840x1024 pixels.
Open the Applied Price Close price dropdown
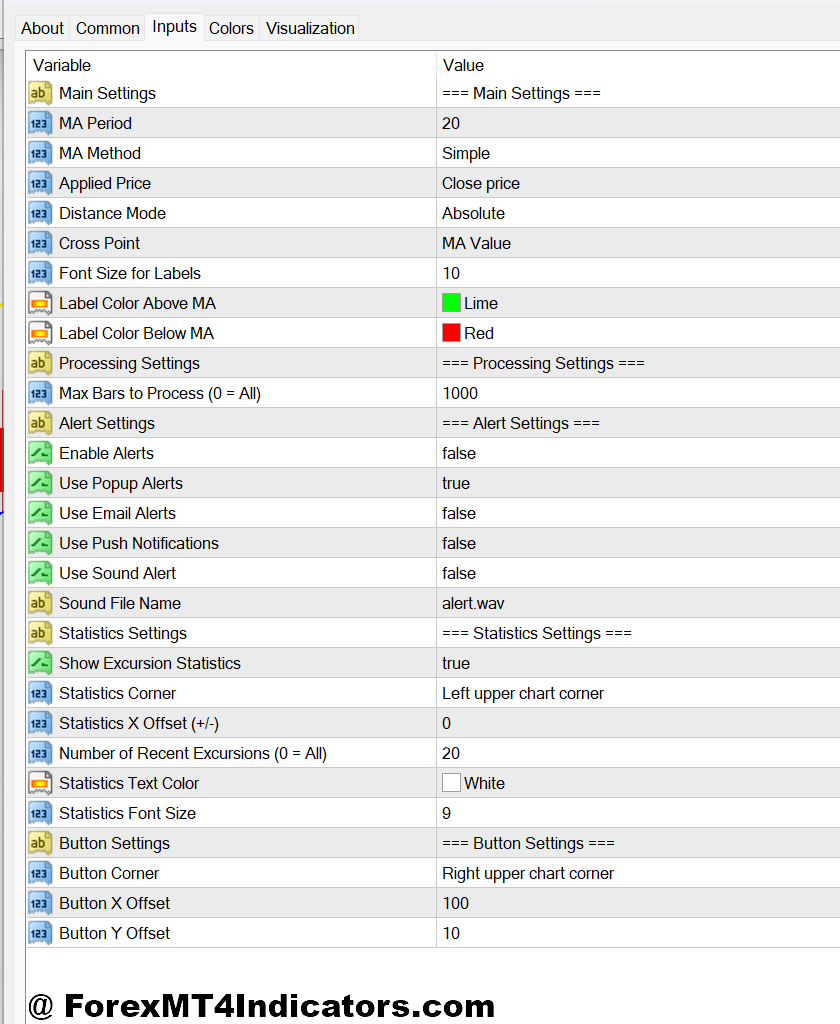[638, 184]
